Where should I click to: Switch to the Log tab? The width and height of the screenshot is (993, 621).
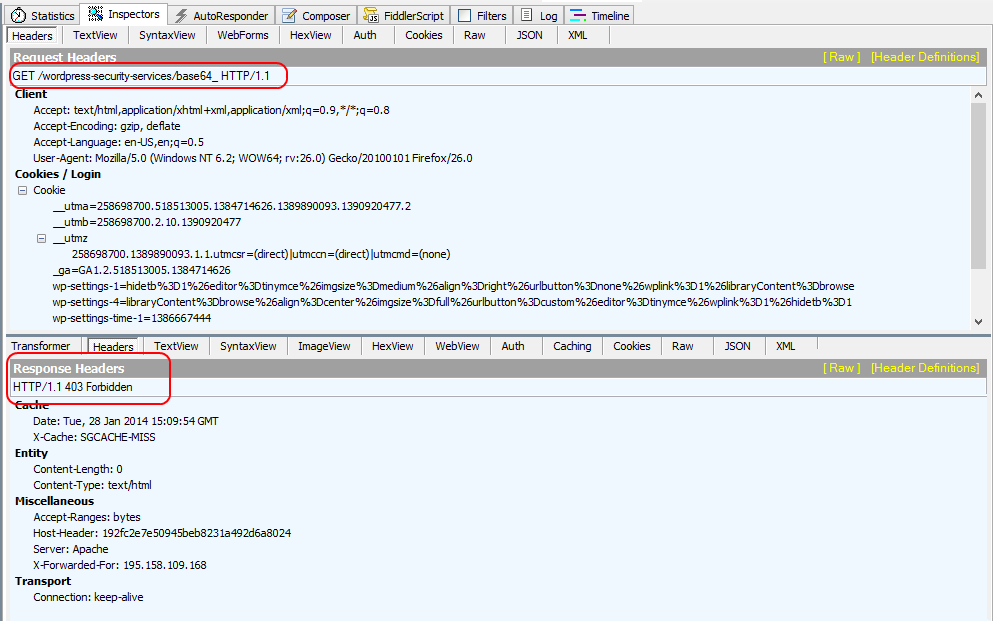point(539,15)
